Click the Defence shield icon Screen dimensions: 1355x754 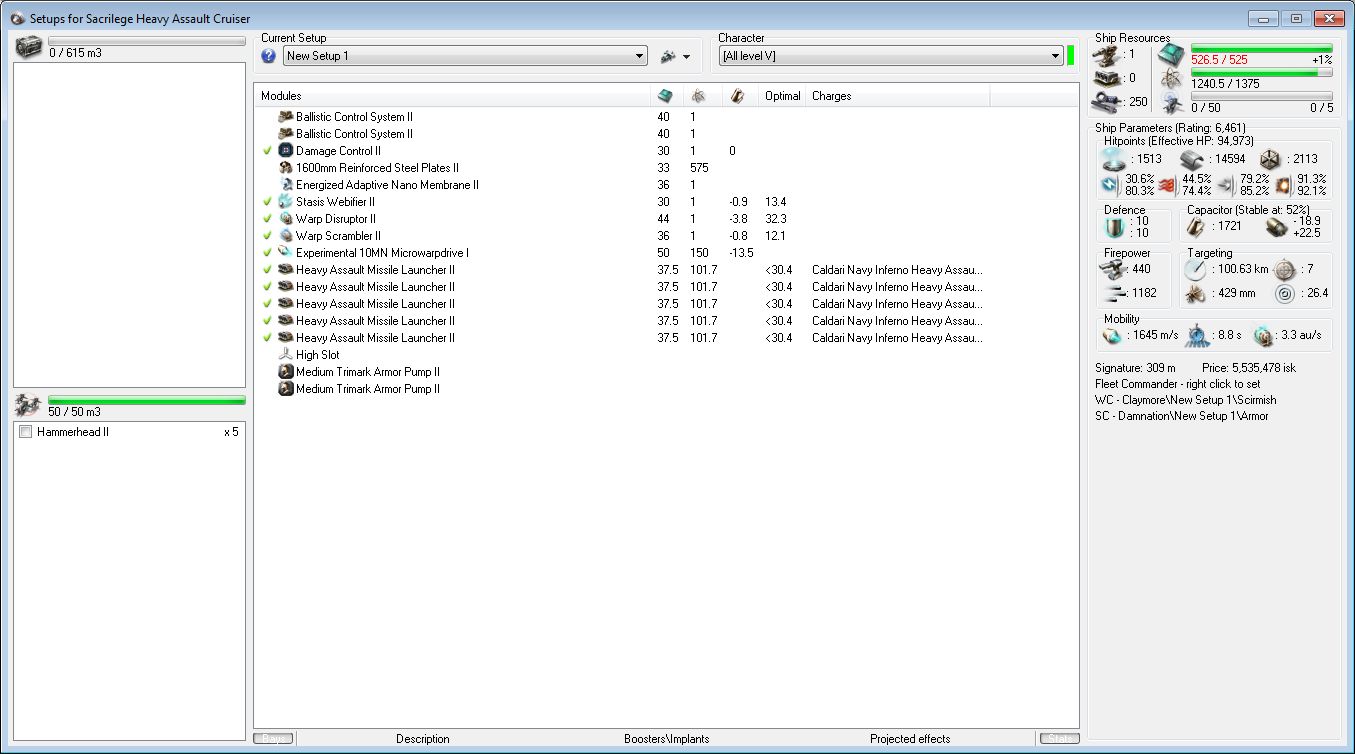click(1115, 227)
